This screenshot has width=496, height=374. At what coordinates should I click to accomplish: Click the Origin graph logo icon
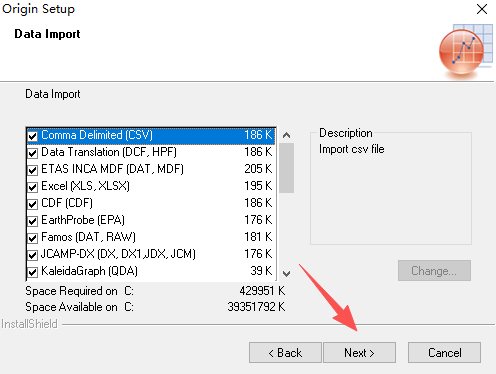pos(466,51)
